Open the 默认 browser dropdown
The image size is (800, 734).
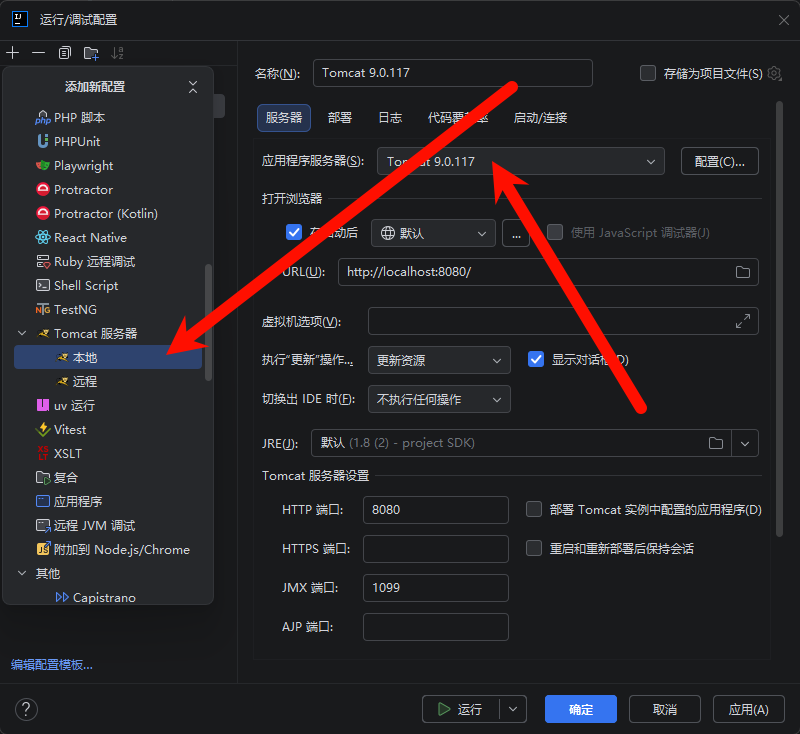(x=433, y=233)
